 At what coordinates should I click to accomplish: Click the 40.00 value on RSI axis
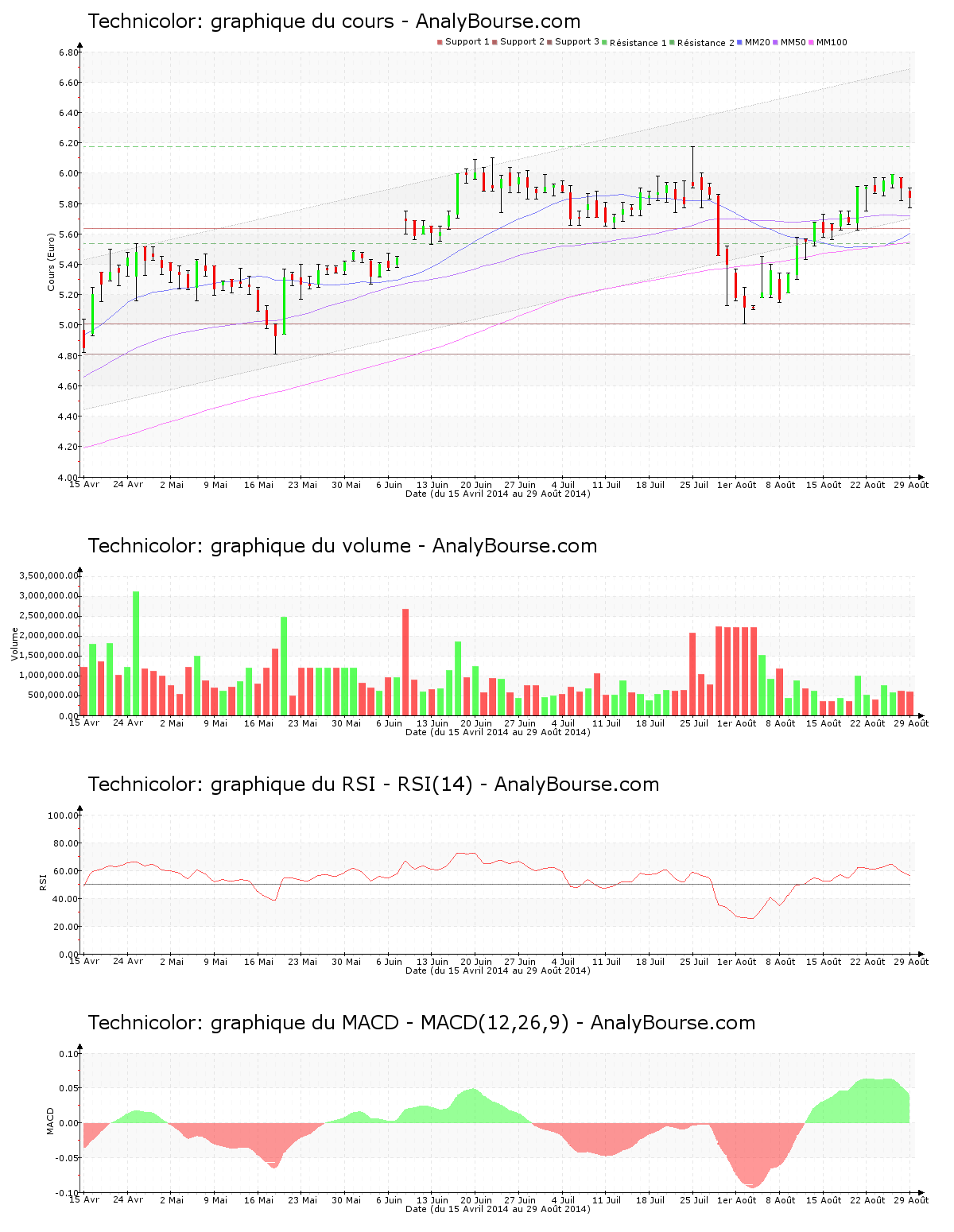click(x=66, y=899)
